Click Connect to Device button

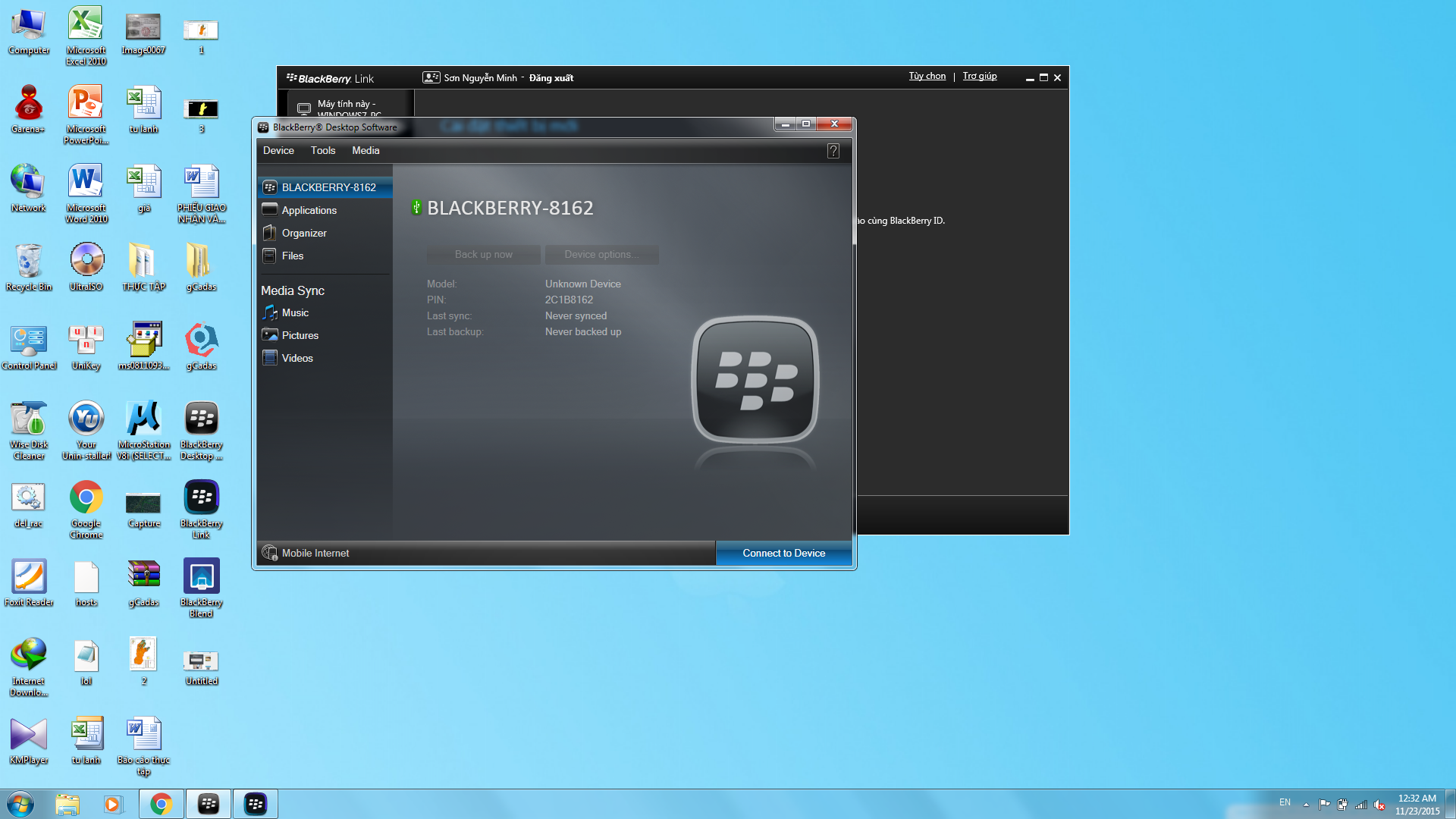point(784,553)
